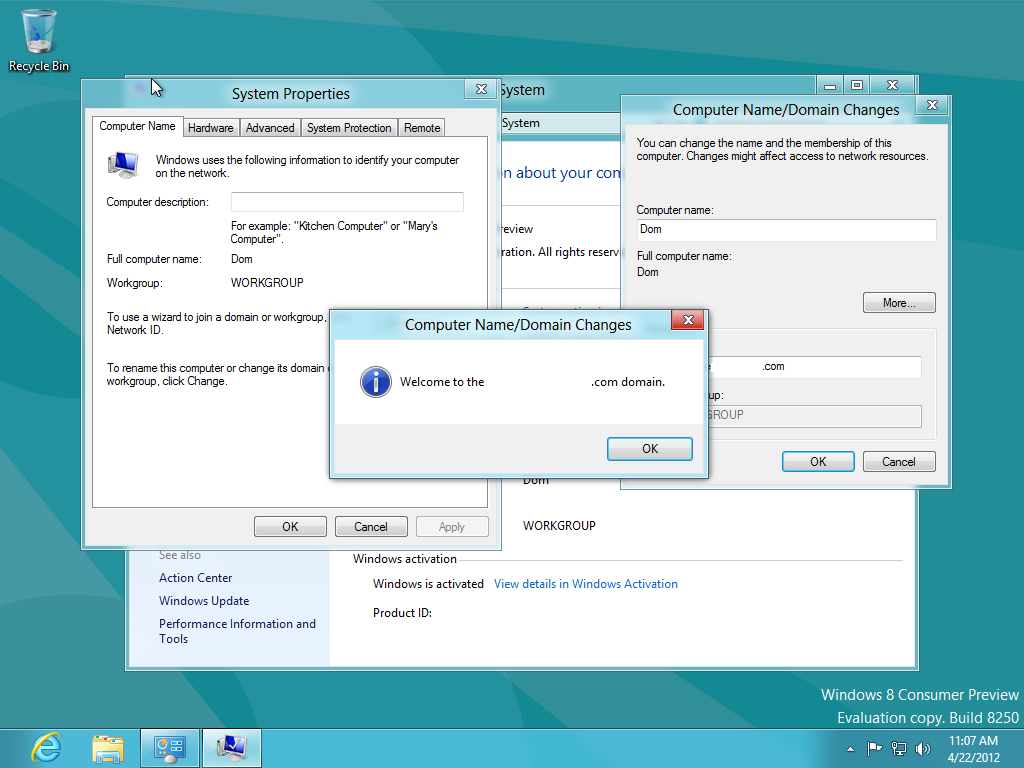The height and width of the screenshot is (768, 1024).
Task: Select the System Properties taskbar button
Action: click(x=232, y=748)
